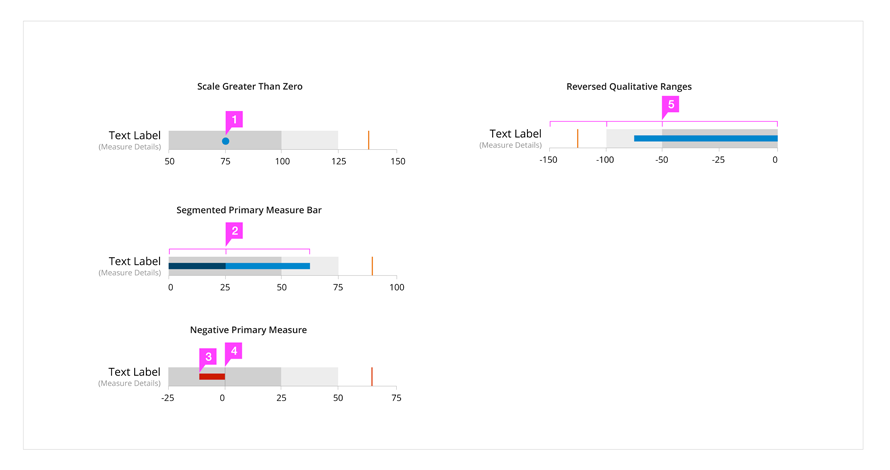Click the pink callout marker 1
The image size is (890, 470).
click(x=234, y=120)
